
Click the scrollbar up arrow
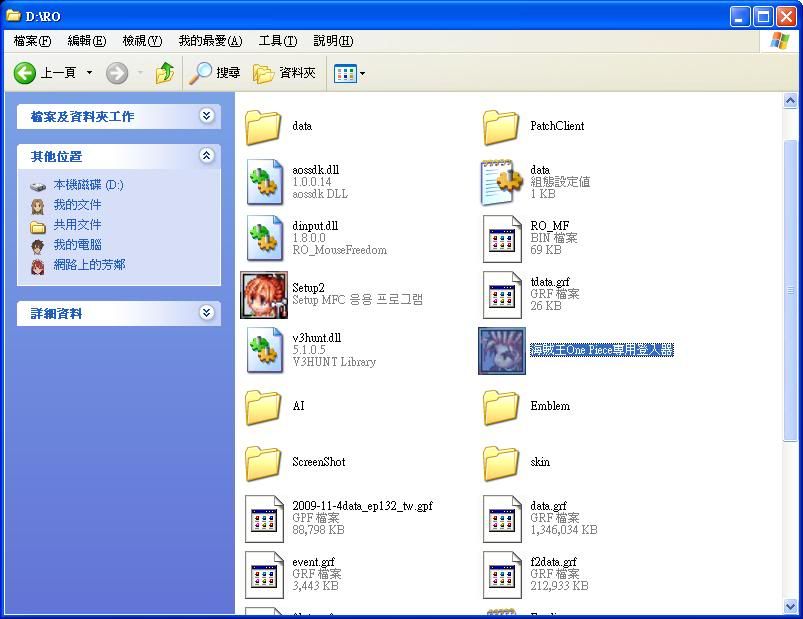(790, 101)
